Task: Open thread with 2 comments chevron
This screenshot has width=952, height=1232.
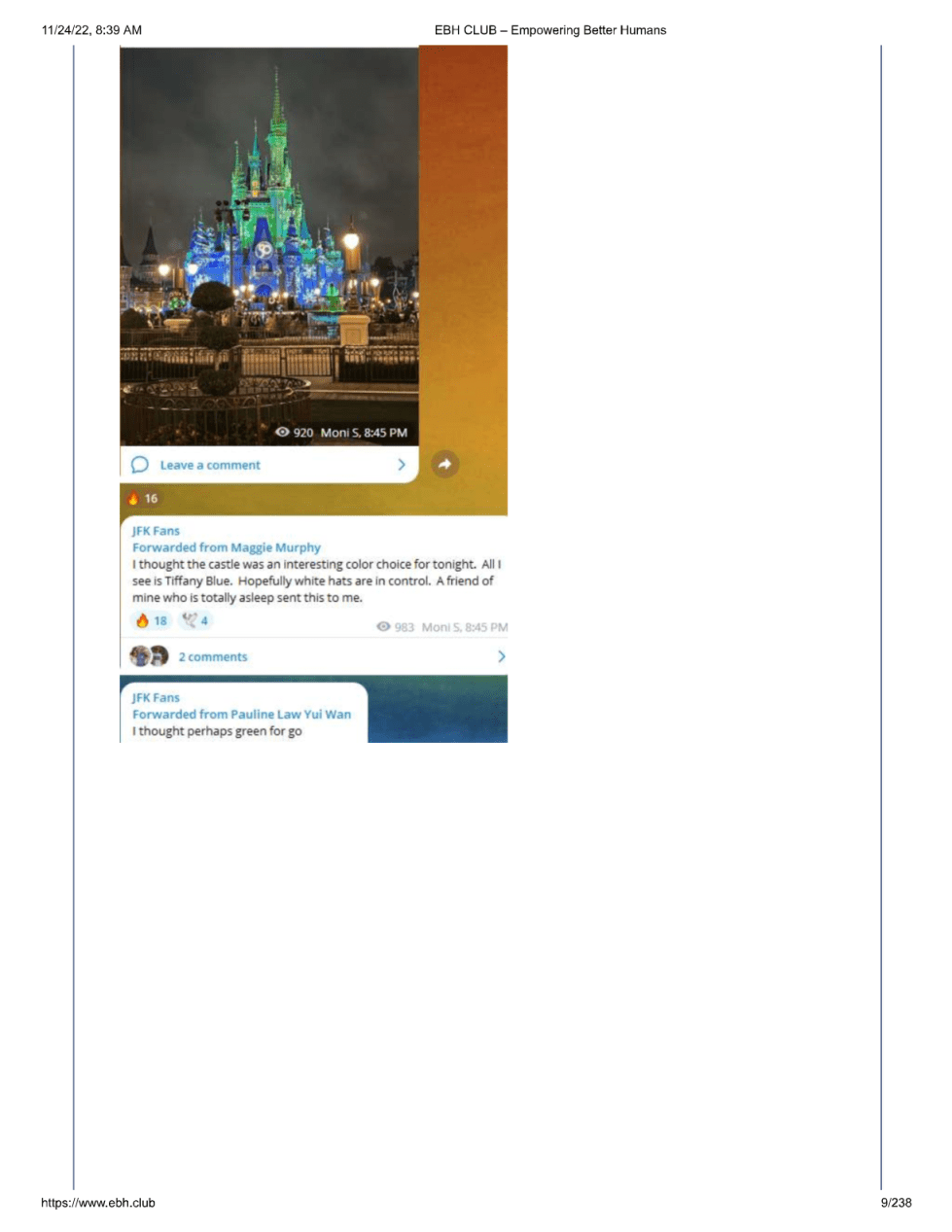Action: coord(501,656)
